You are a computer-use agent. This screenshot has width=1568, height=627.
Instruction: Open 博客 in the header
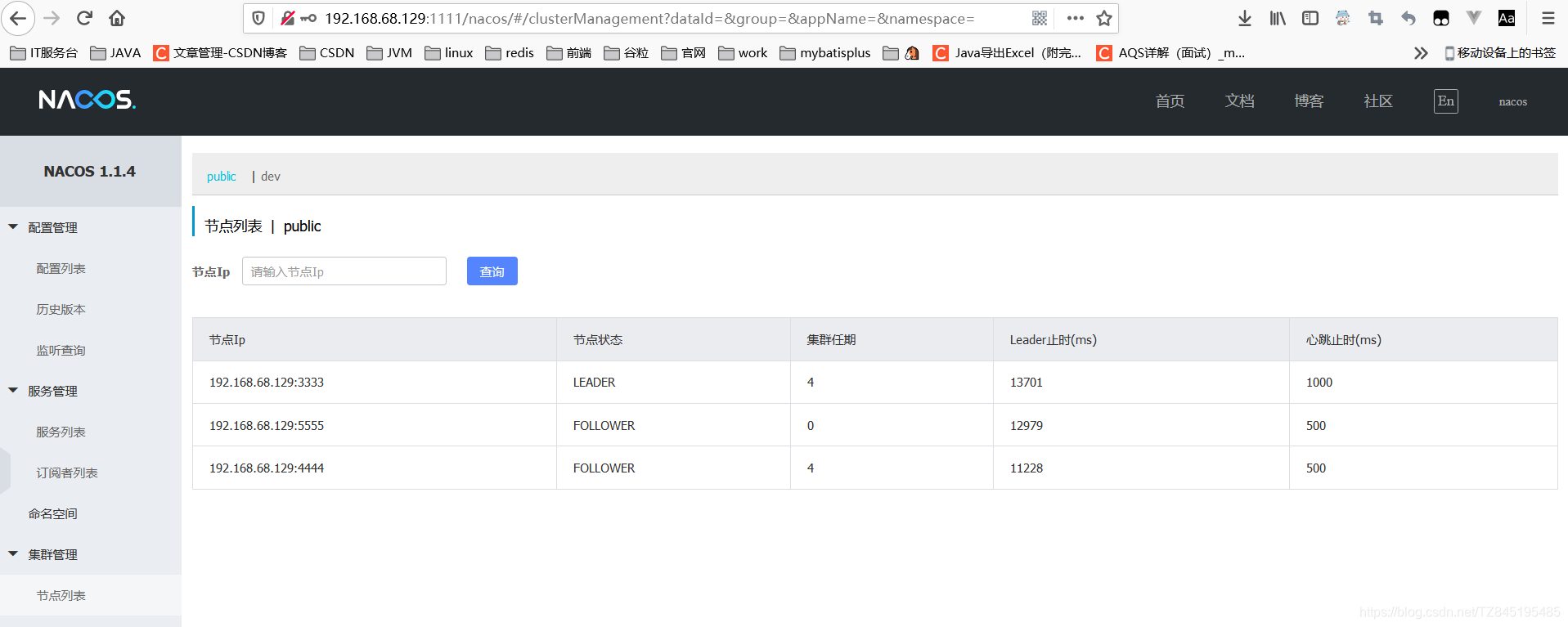(x=1309, y=101)
